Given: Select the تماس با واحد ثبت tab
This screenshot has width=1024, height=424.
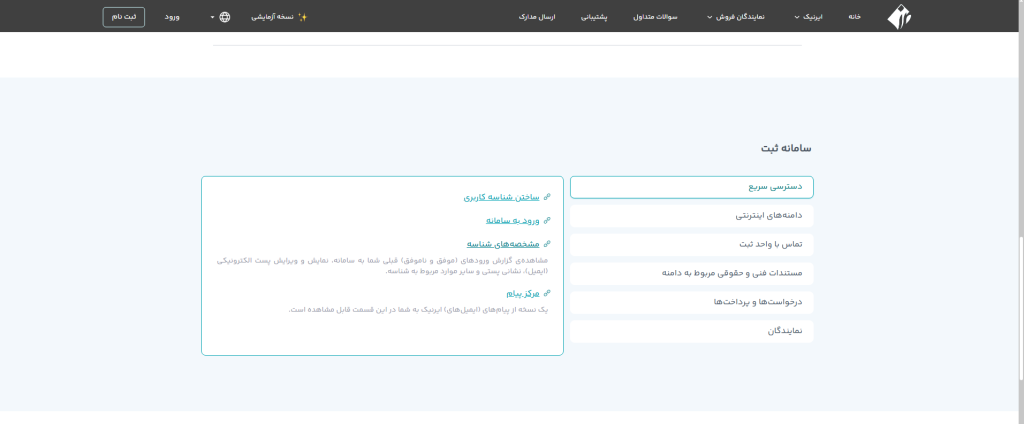Looking at the screenshot, I should pyautogui.click(x=692, y=244).
